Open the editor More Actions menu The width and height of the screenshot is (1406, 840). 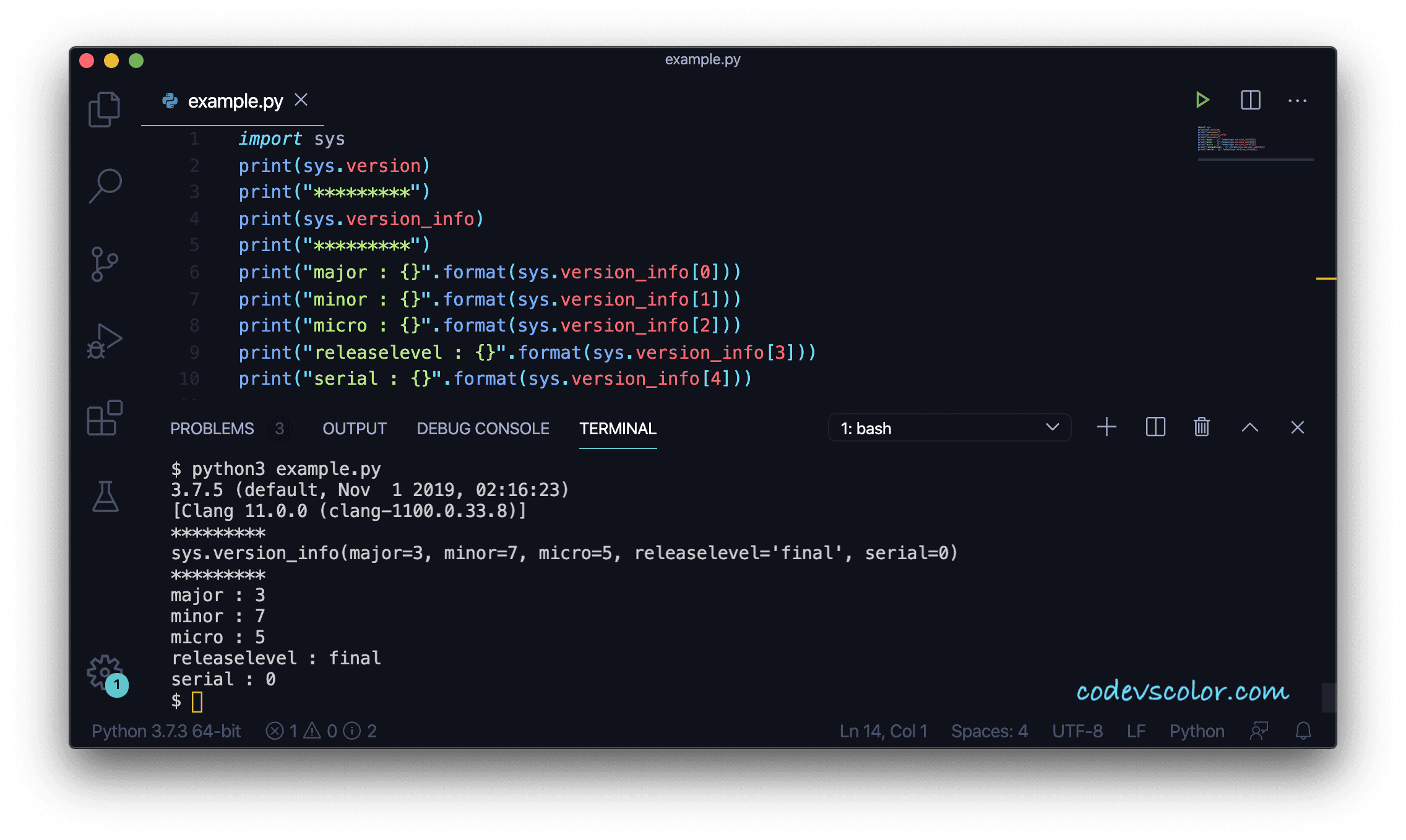(x=1297, y=100)
